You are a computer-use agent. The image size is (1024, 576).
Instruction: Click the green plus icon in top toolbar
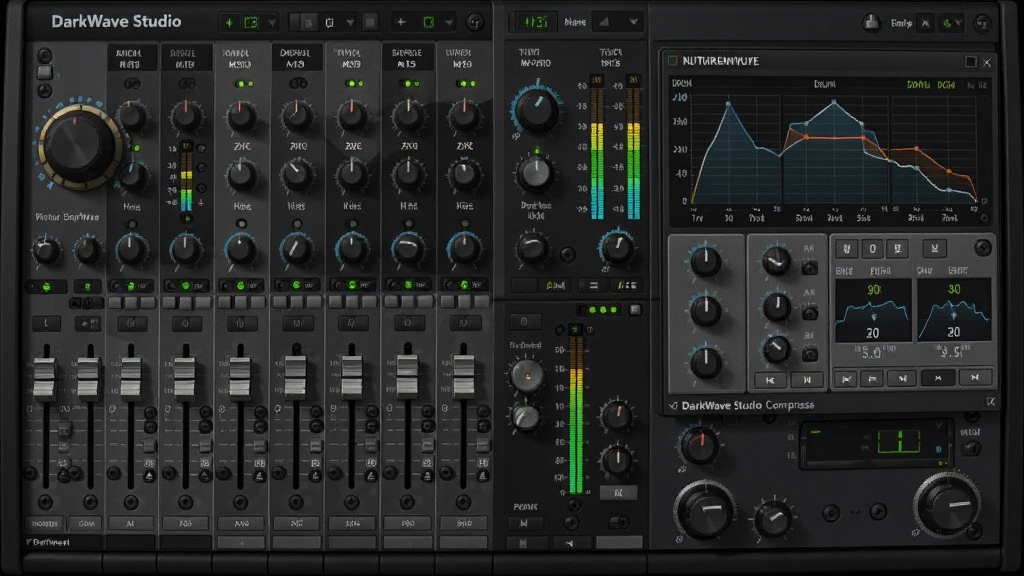229,23
